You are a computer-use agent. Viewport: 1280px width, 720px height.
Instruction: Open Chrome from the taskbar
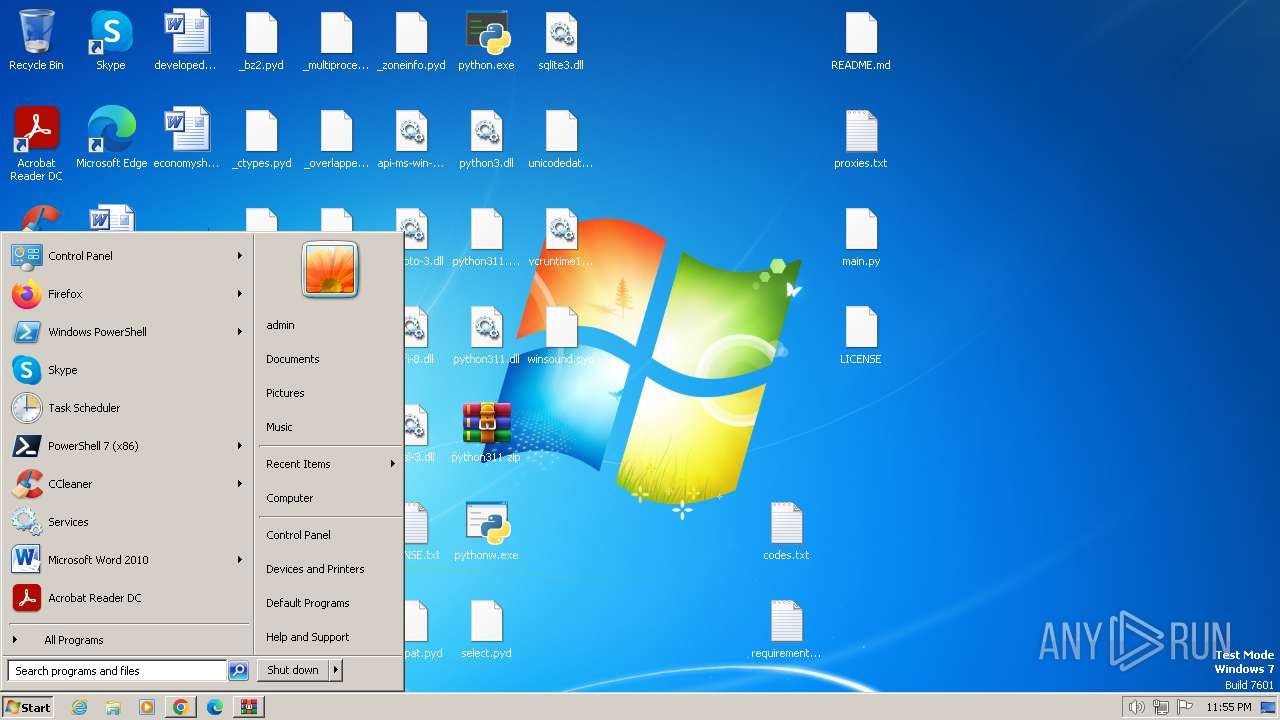(x=180, y=707)
